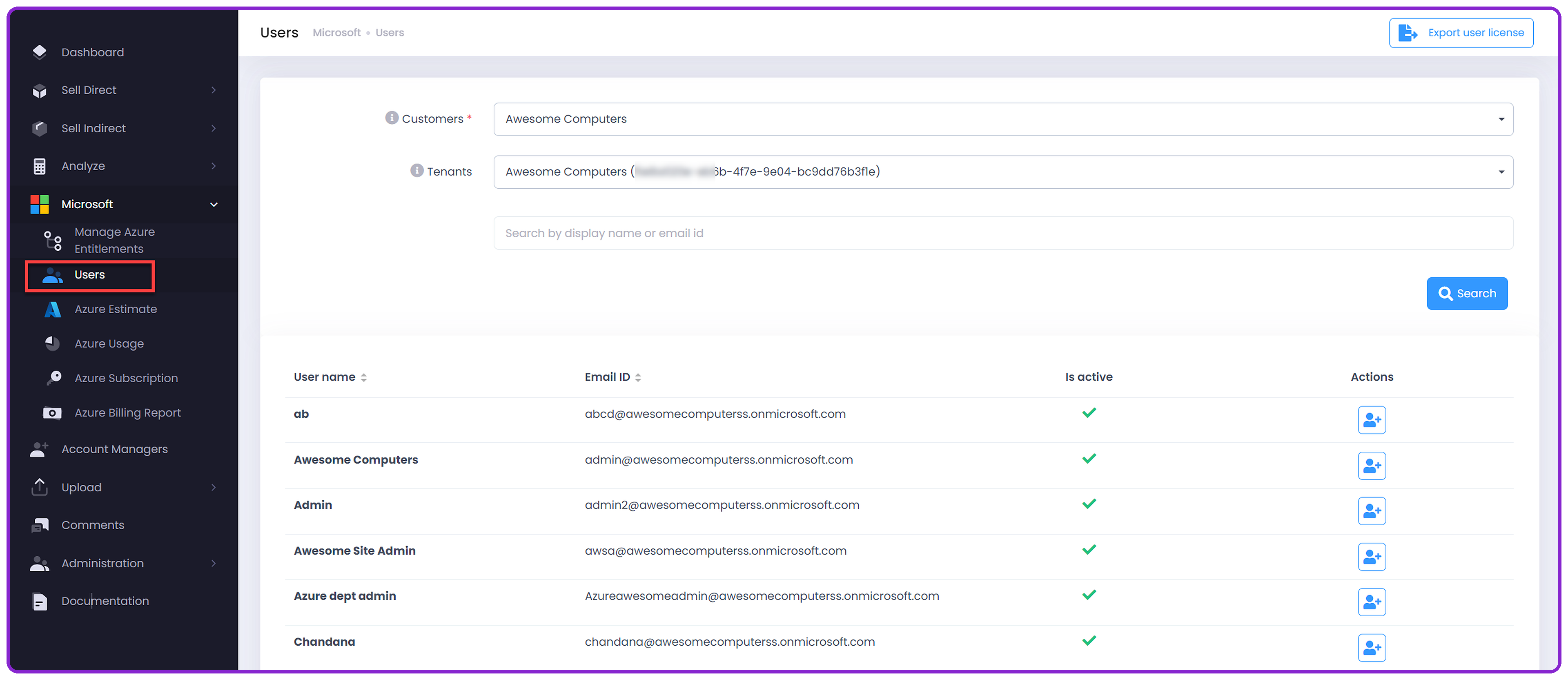Viewport: 1568px width, 680px height.
Task: Click add-user action for Admin row
Action: pos(1372,511)
